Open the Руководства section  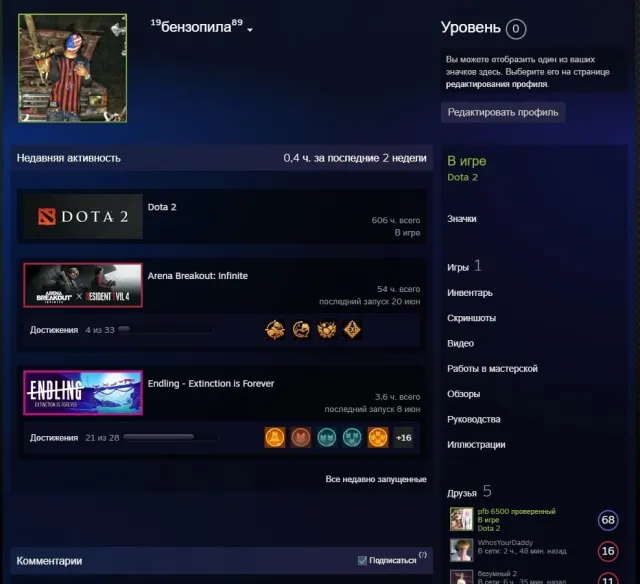tap(473, 419)
